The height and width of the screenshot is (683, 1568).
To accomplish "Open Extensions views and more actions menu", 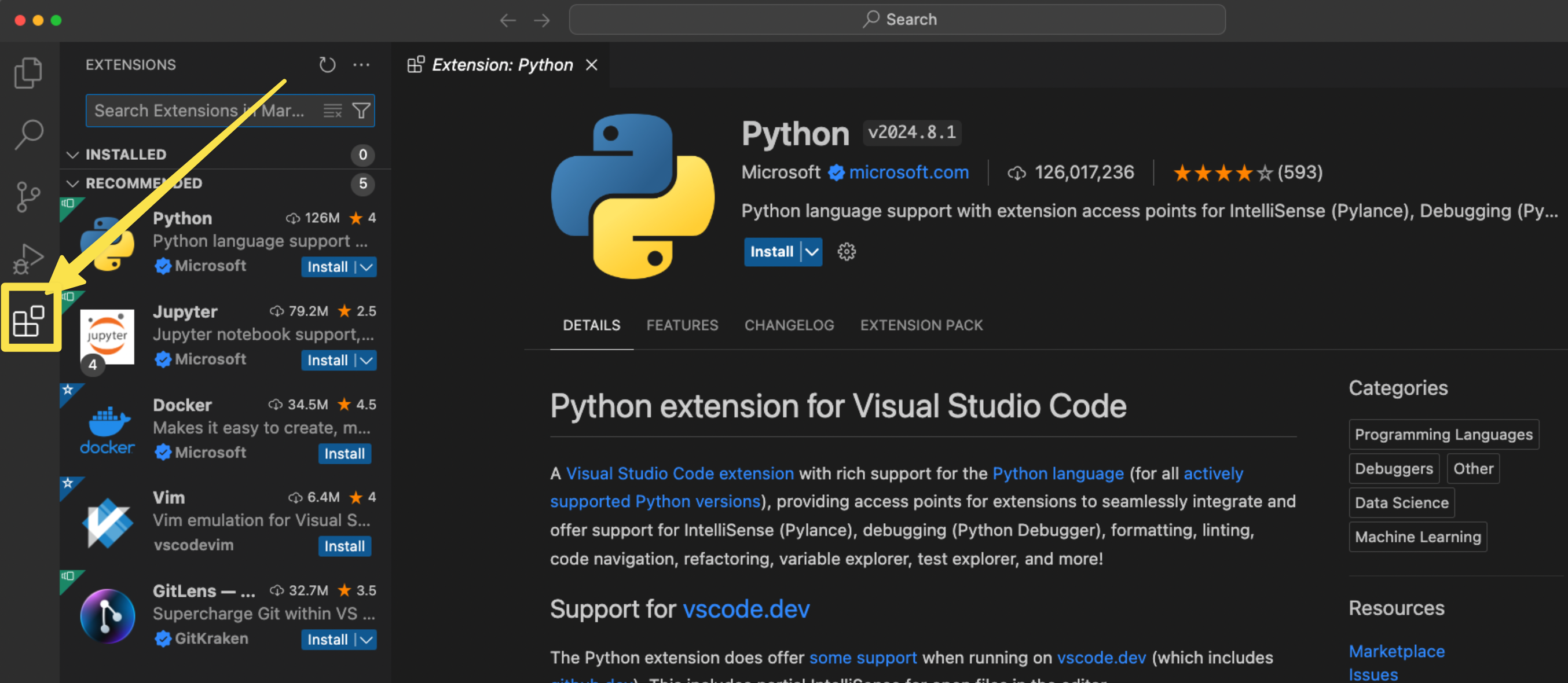I will [361, 64].
